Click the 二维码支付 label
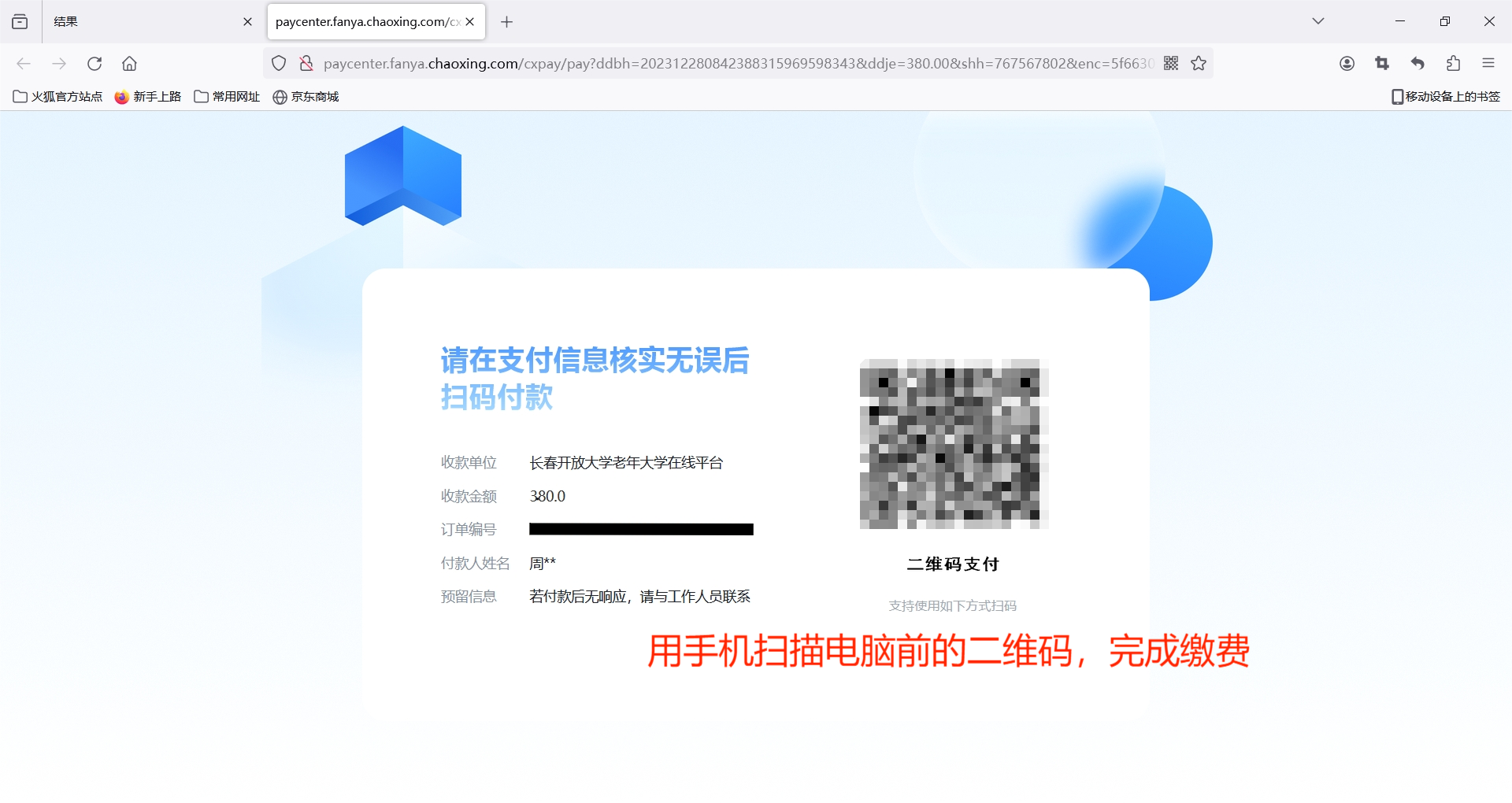 (953, 564)
